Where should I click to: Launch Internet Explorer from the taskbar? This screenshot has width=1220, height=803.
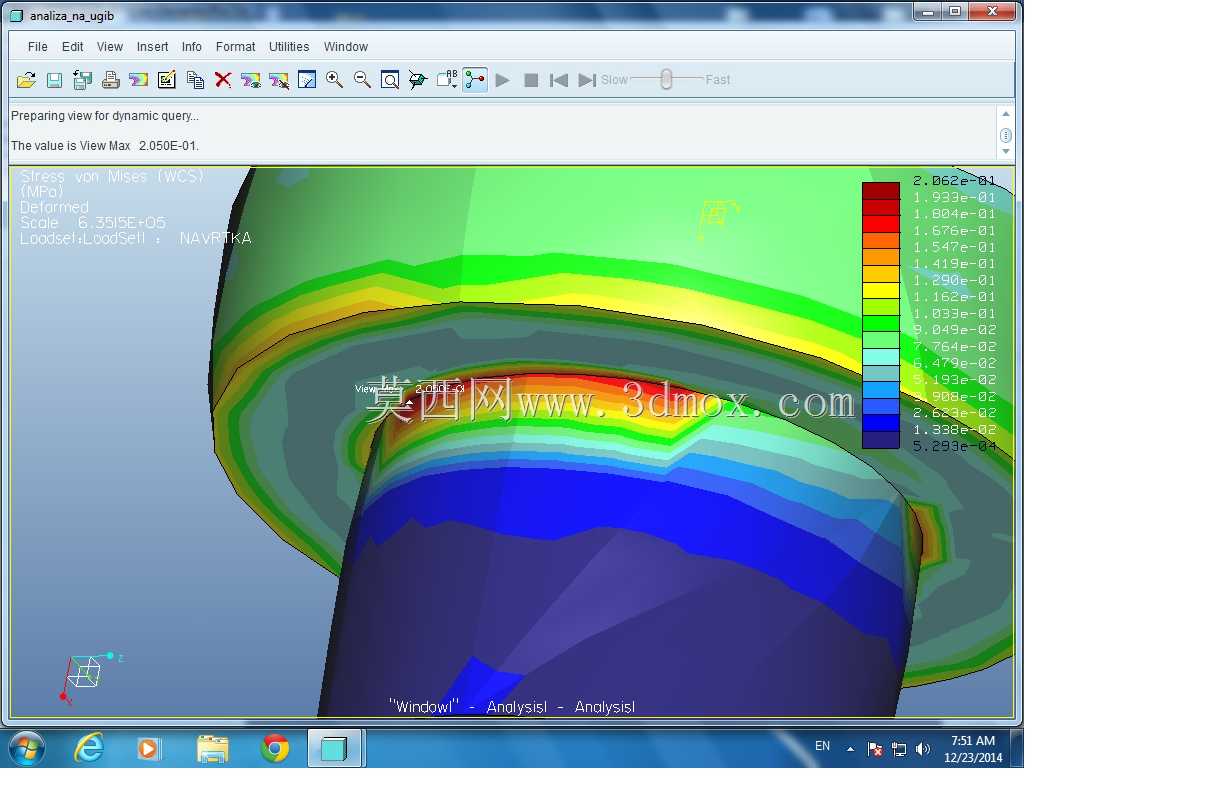tap(89, 748)
